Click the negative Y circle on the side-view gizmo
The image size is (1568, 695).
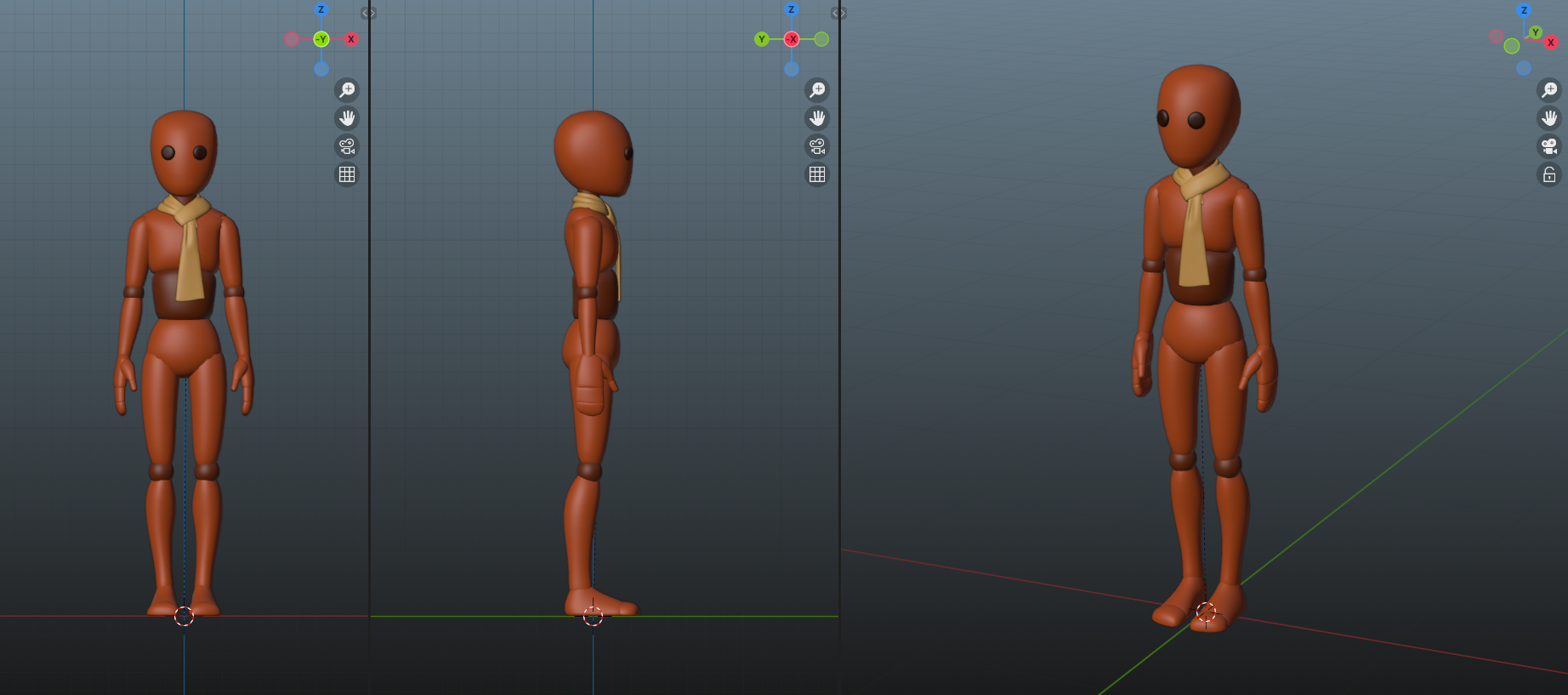point(821,39)
